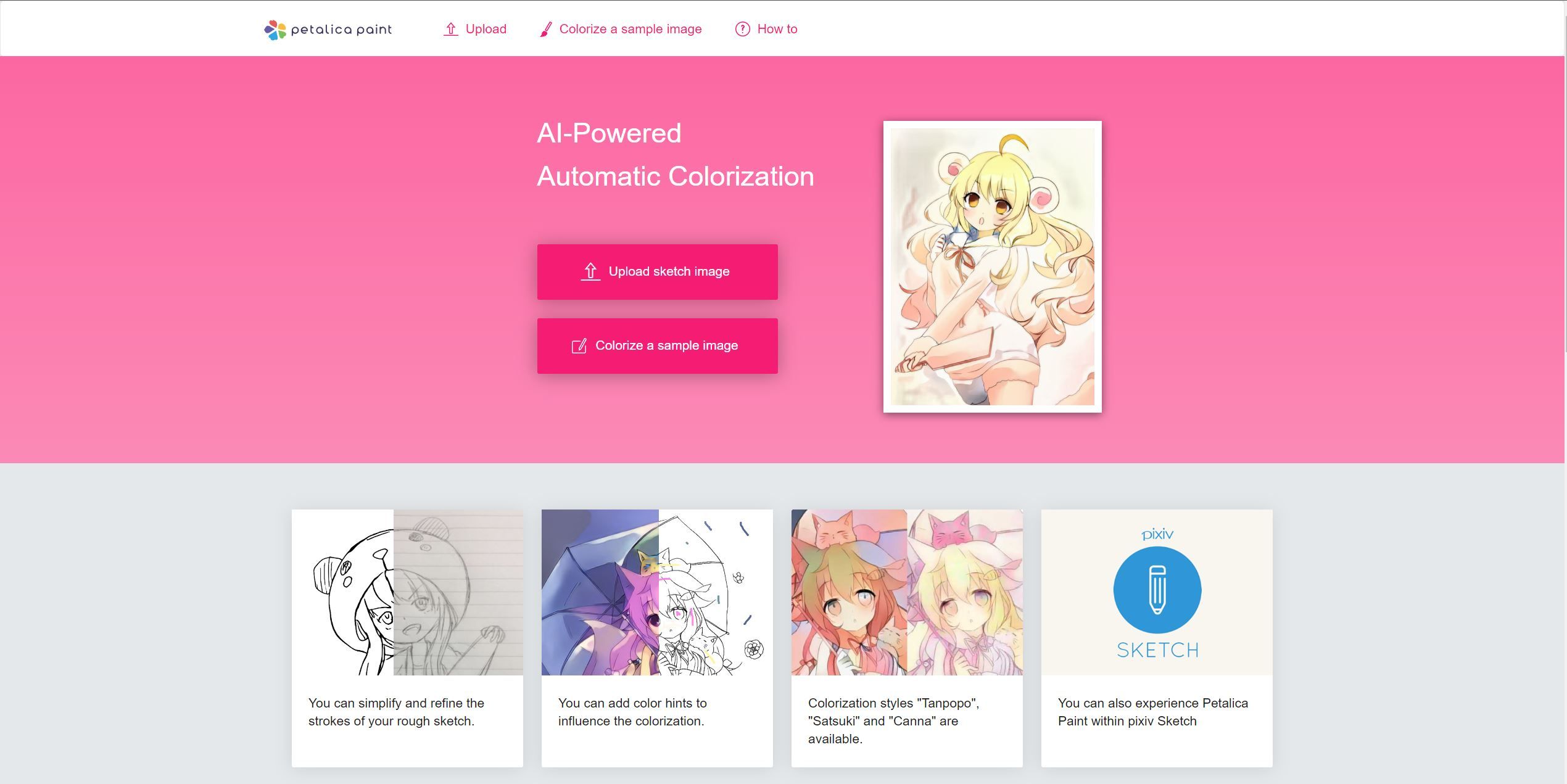Click the petalica paint flower logo icon

click(275, 30)
